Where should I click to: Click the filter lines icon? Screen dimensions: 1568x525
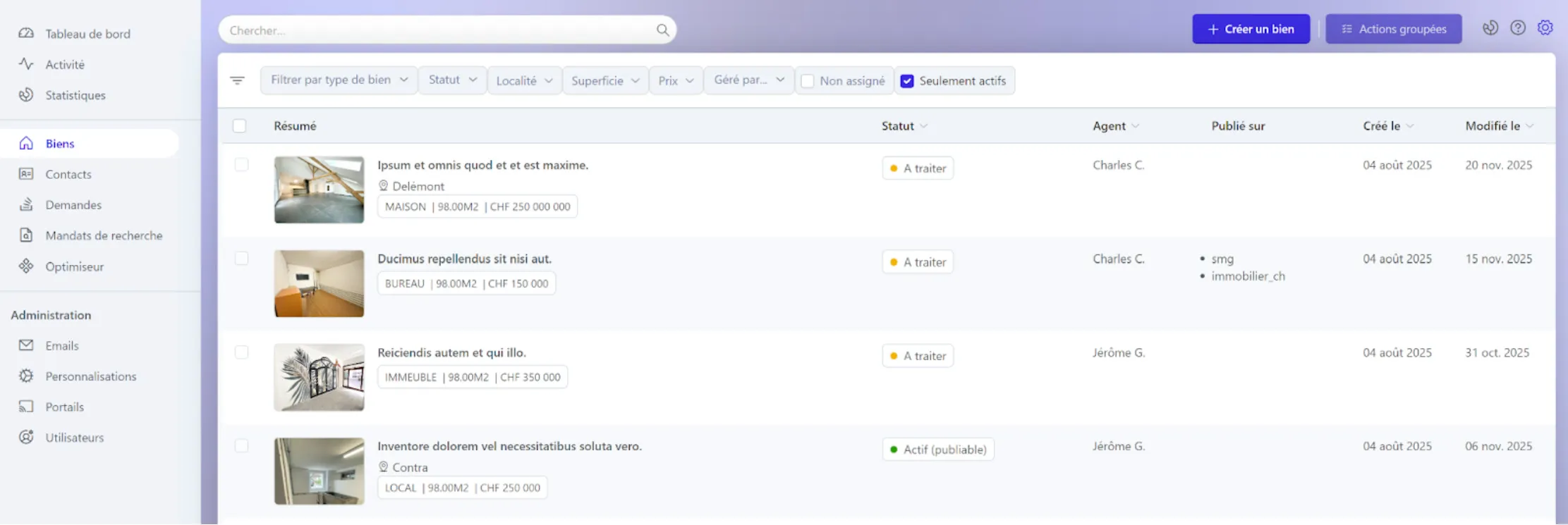coord(238,80)
